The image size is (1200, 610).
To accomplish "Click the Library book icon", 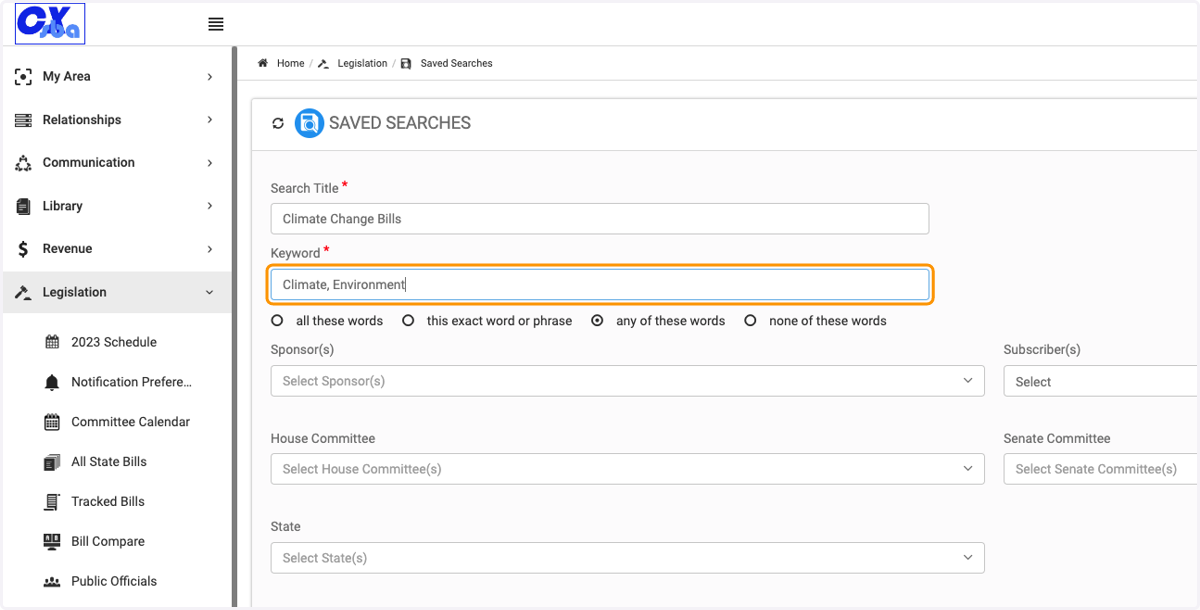I will click(24, 206).
